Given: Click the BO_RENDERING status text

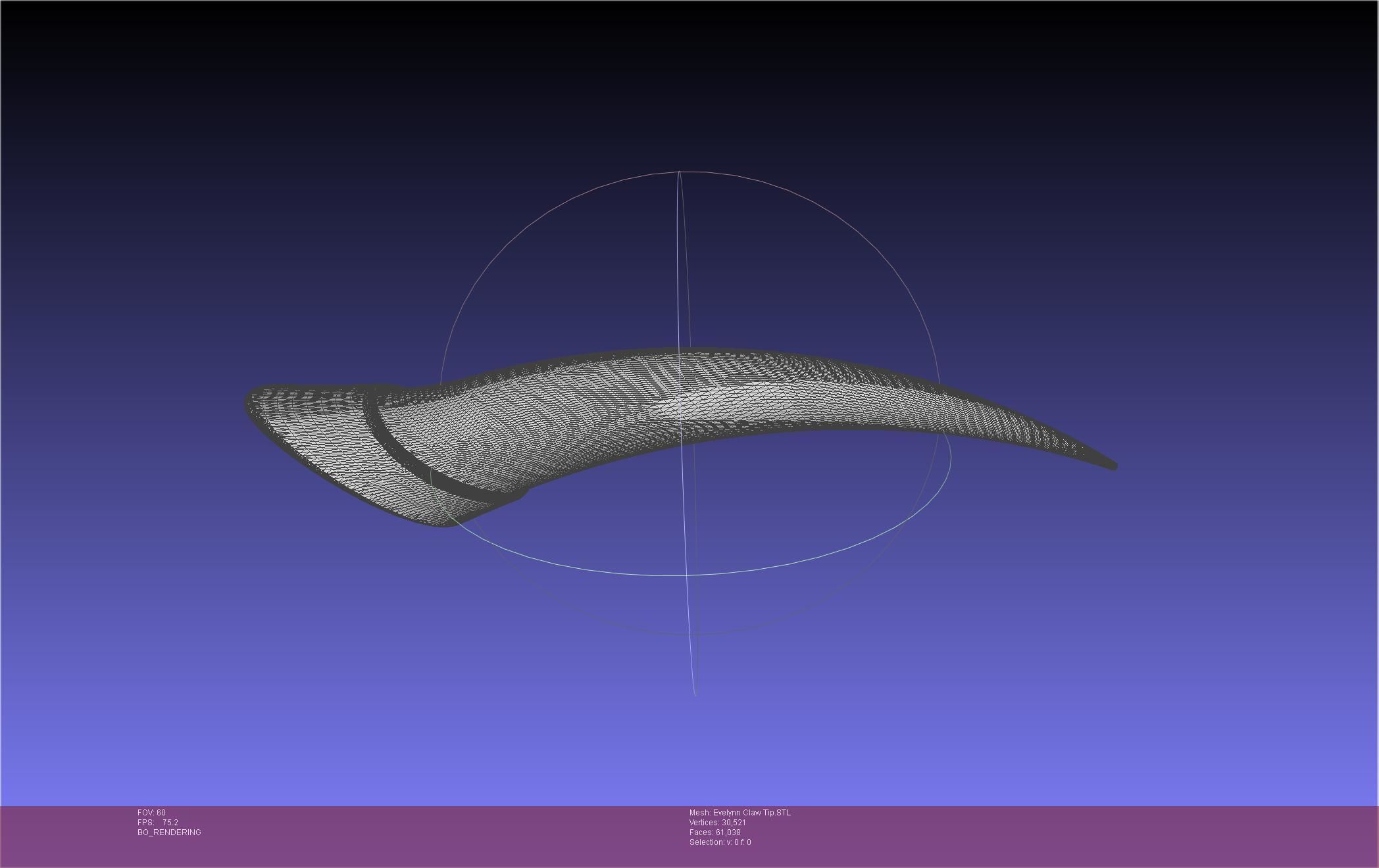Looking at the screenshot, I should 169,832.
